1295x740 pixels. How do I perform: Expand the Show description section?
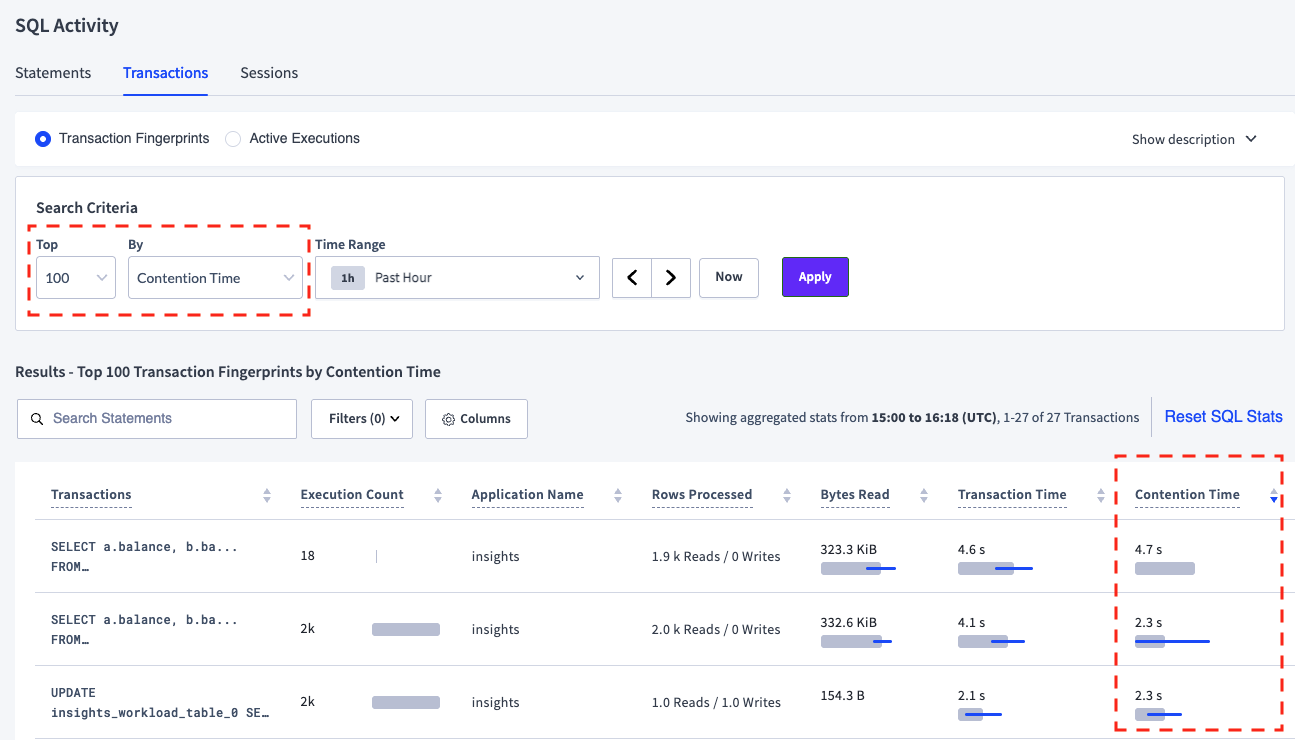tap(1194, 139)
